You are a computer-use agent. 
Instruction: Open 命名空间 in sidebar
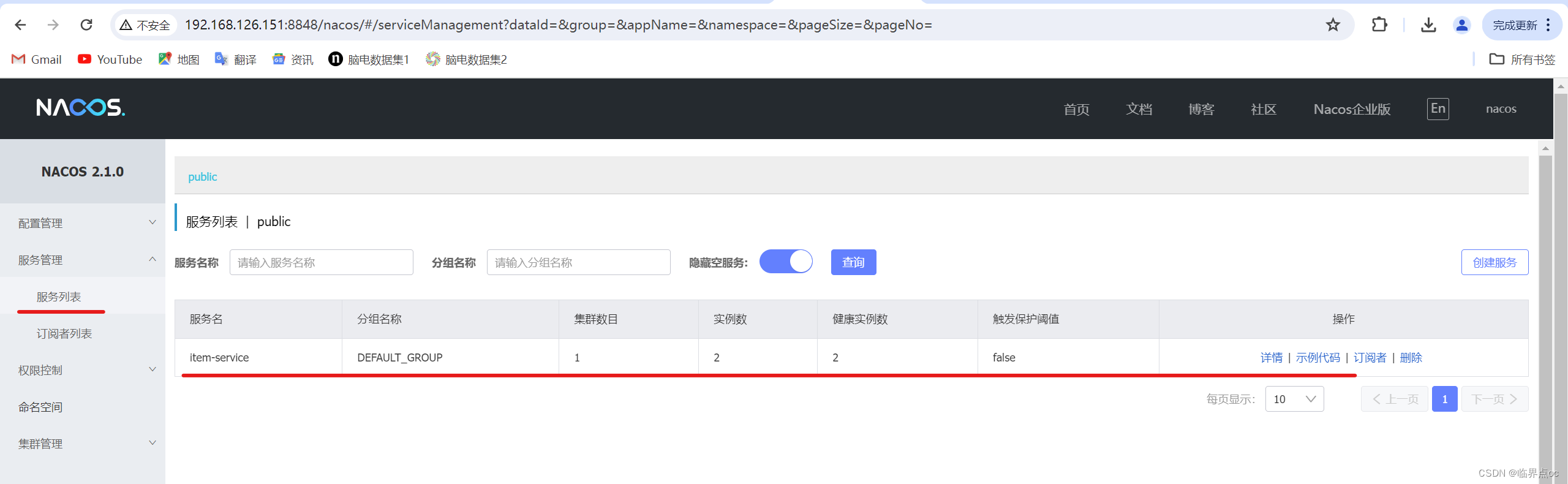40,407
